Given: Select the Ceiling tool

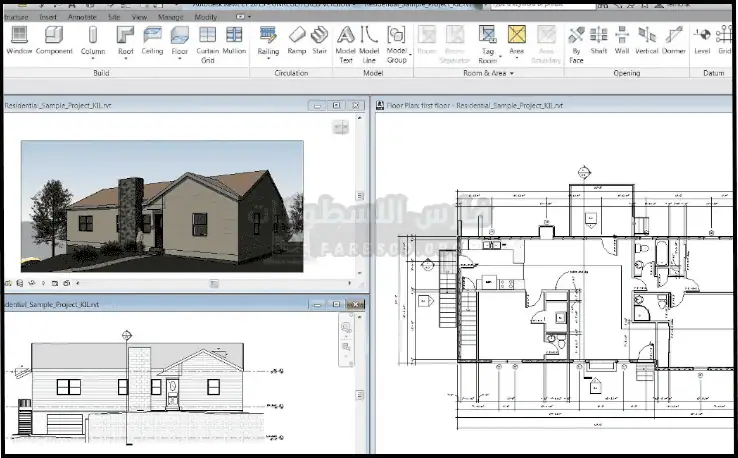Looking at the screenshot, I should click(x=152, y=40).
